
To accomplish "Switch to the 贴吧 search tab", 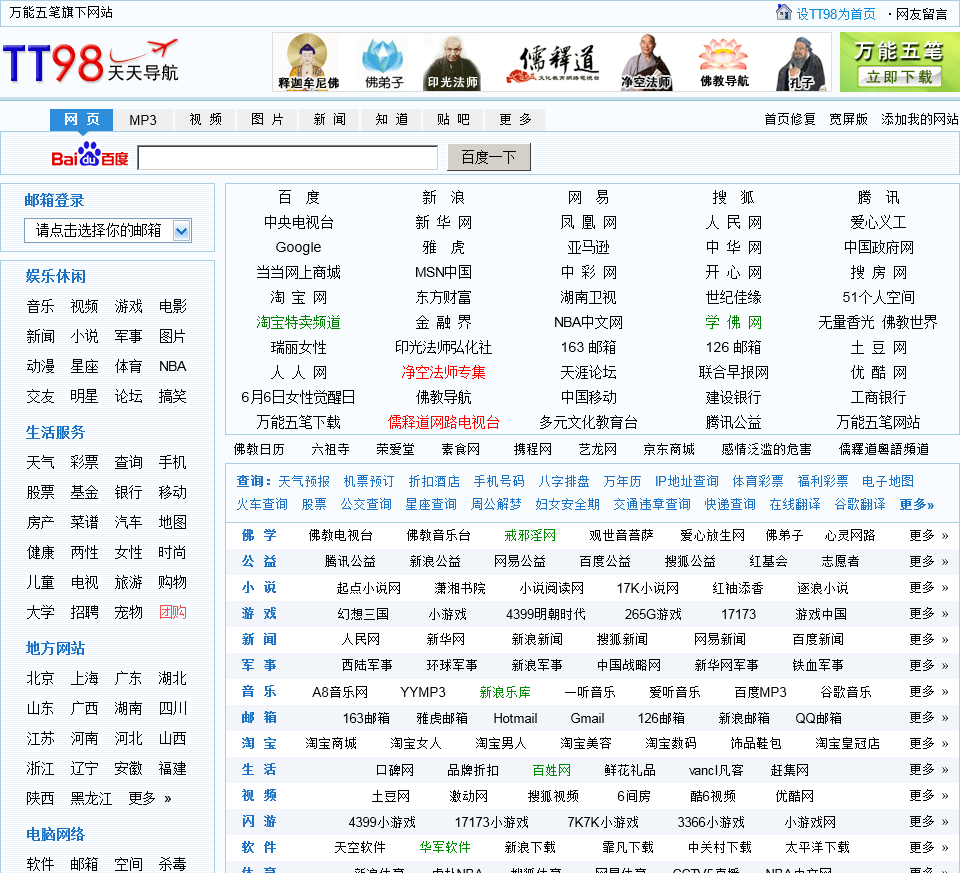I will click(454, 119).
